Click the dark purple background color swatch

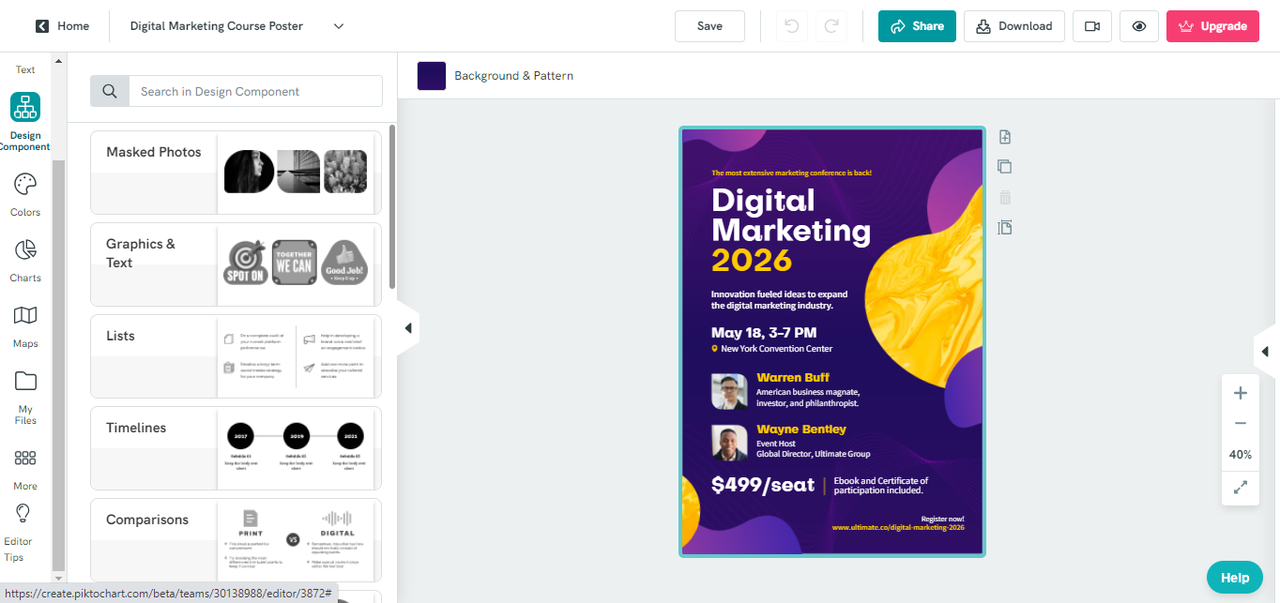click(x=432, y=75)
